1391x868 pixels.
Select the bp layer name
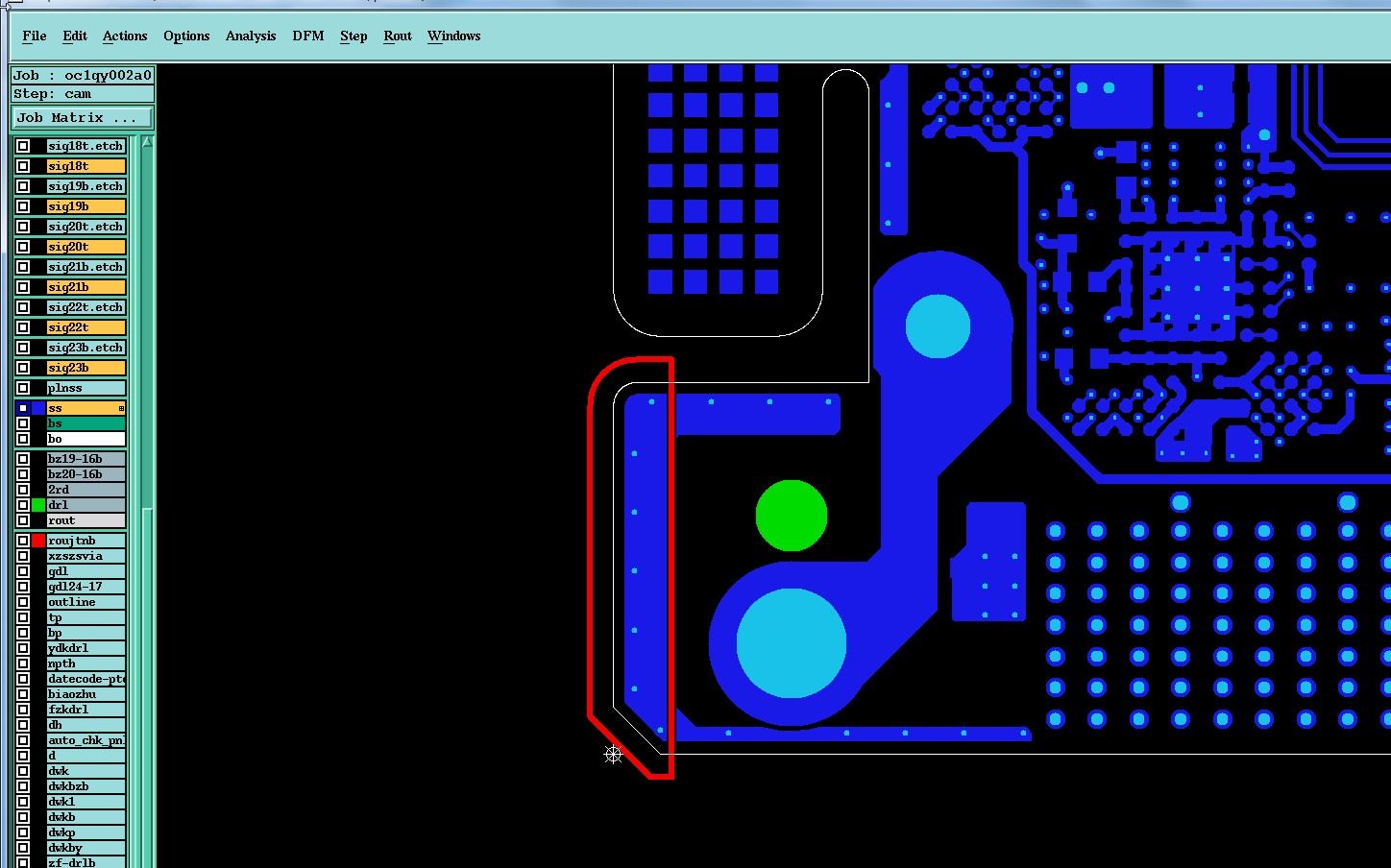[x=85, y=633]
